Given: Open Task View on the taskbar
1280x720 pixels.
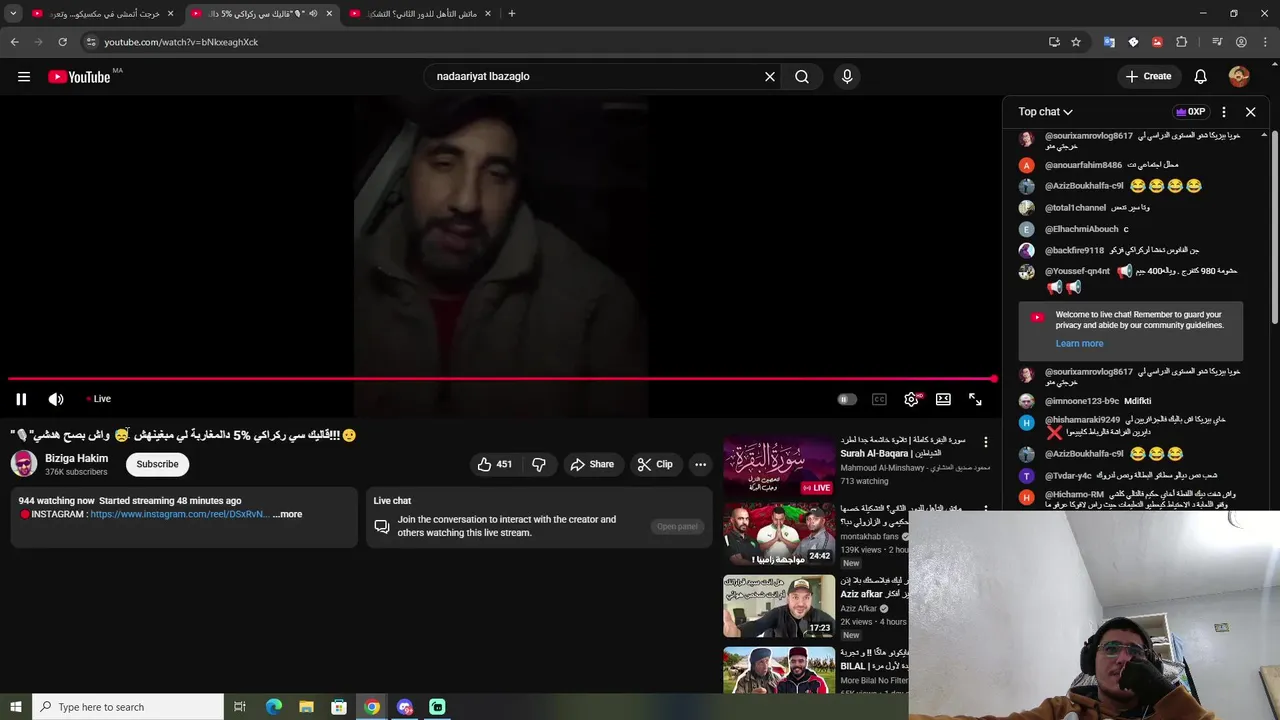Looking at the screenshot, I should (x=240, y=707).
